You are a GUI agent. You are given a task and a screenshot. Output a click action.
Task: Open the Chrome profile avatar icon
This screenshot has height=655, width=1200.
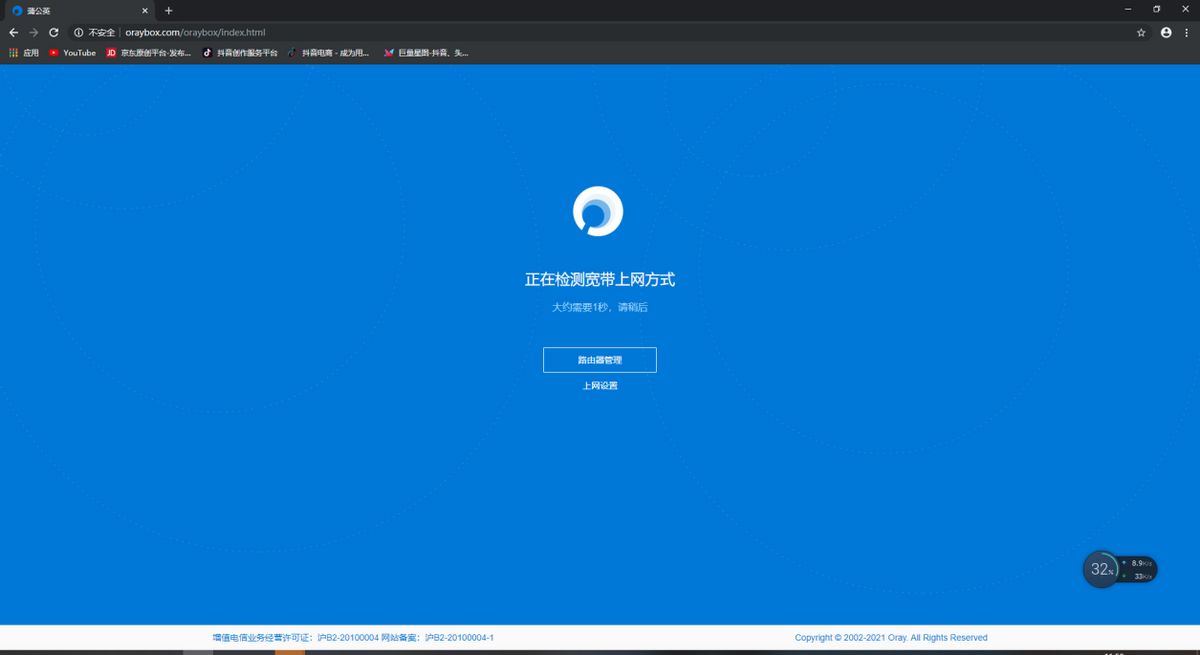click(1166, 32)
